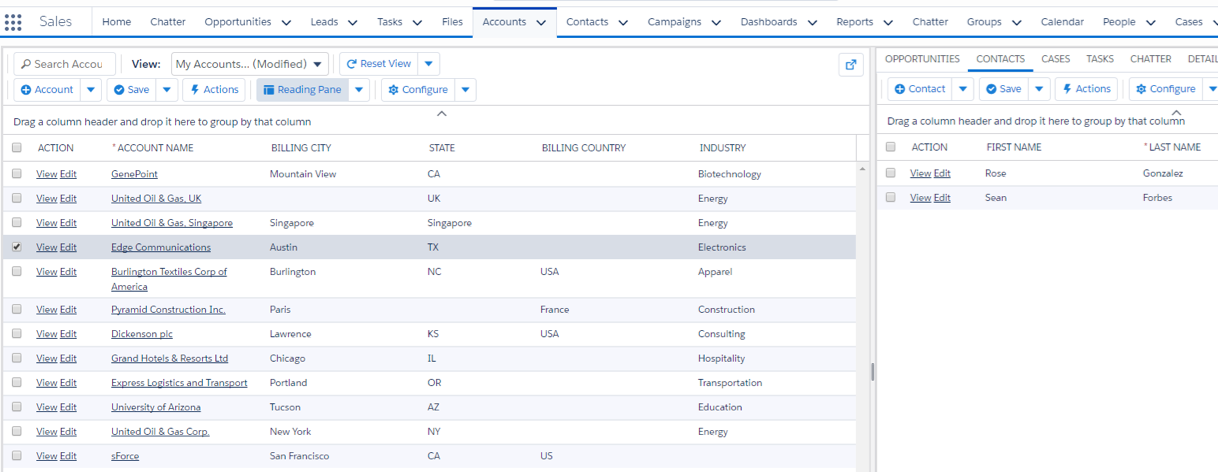Image resolution: width=1218 pixels, height=472 pixels.
Task: Switch to the CHATTER related tab
Action: click(1150, 59)
